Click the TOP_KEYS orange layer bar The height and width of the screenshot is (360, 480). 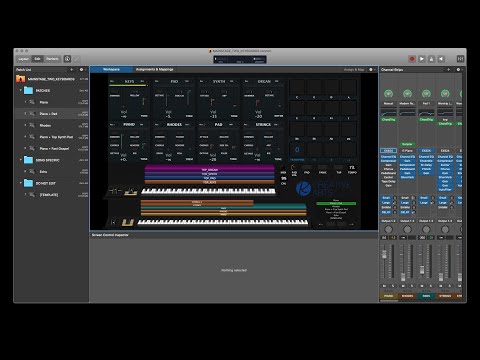pyautogui.click(x=210, y=182)
